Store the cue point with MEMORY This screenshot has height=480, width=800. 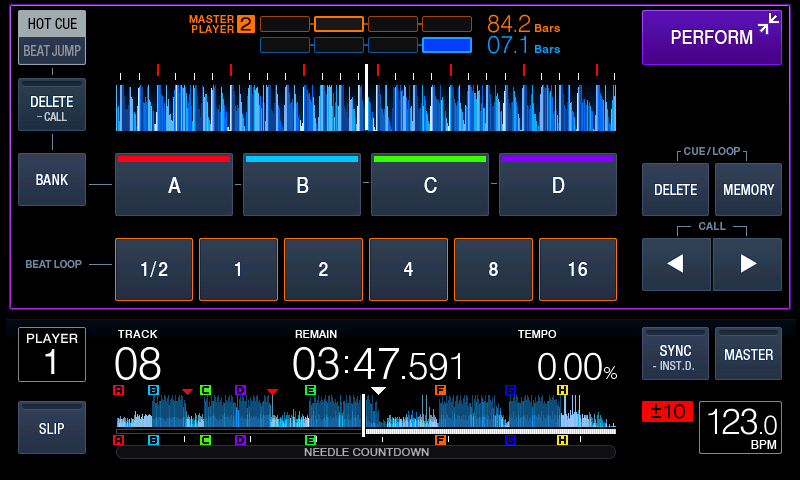(x=748, y=189)
